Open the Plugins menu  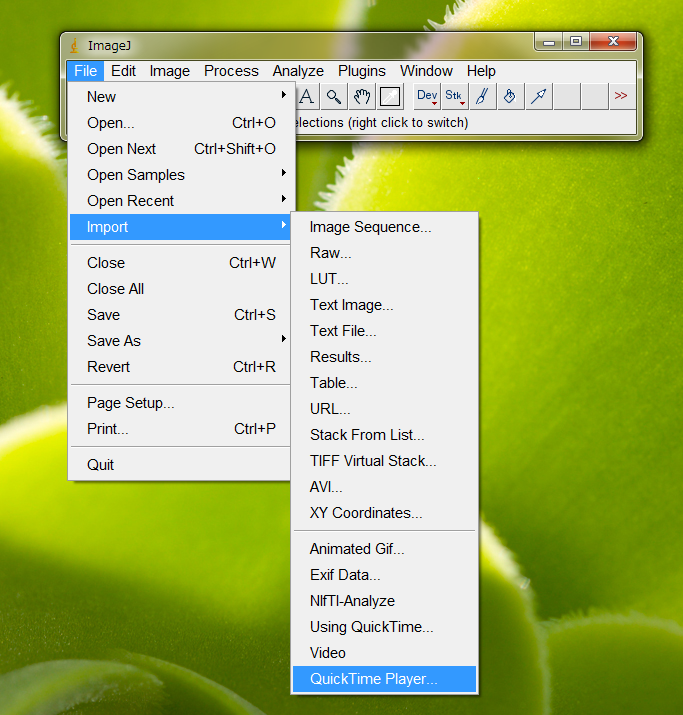point(362,71)
